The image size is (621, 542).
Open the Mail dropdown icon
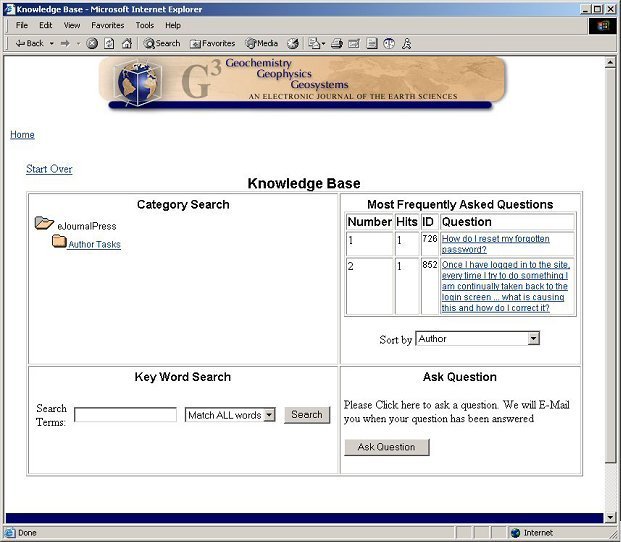(x=315, y=43)
